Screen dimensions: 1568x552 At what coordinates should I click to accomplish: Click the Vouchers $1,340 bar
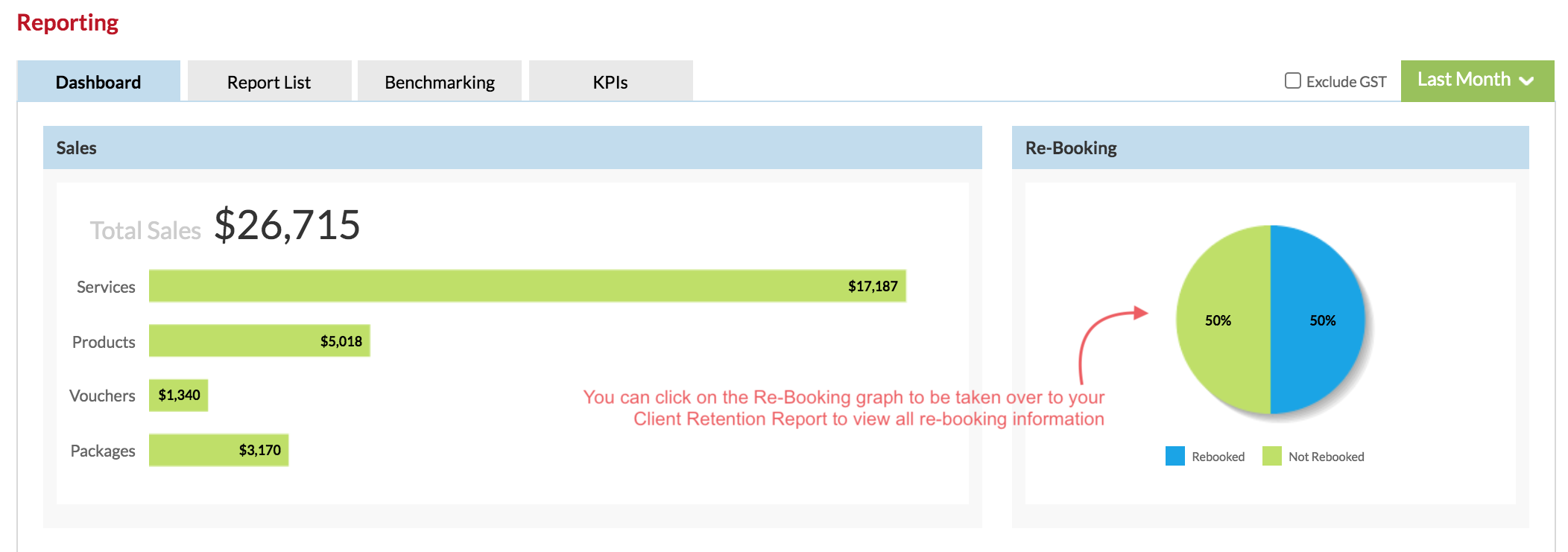click(178, 395)
